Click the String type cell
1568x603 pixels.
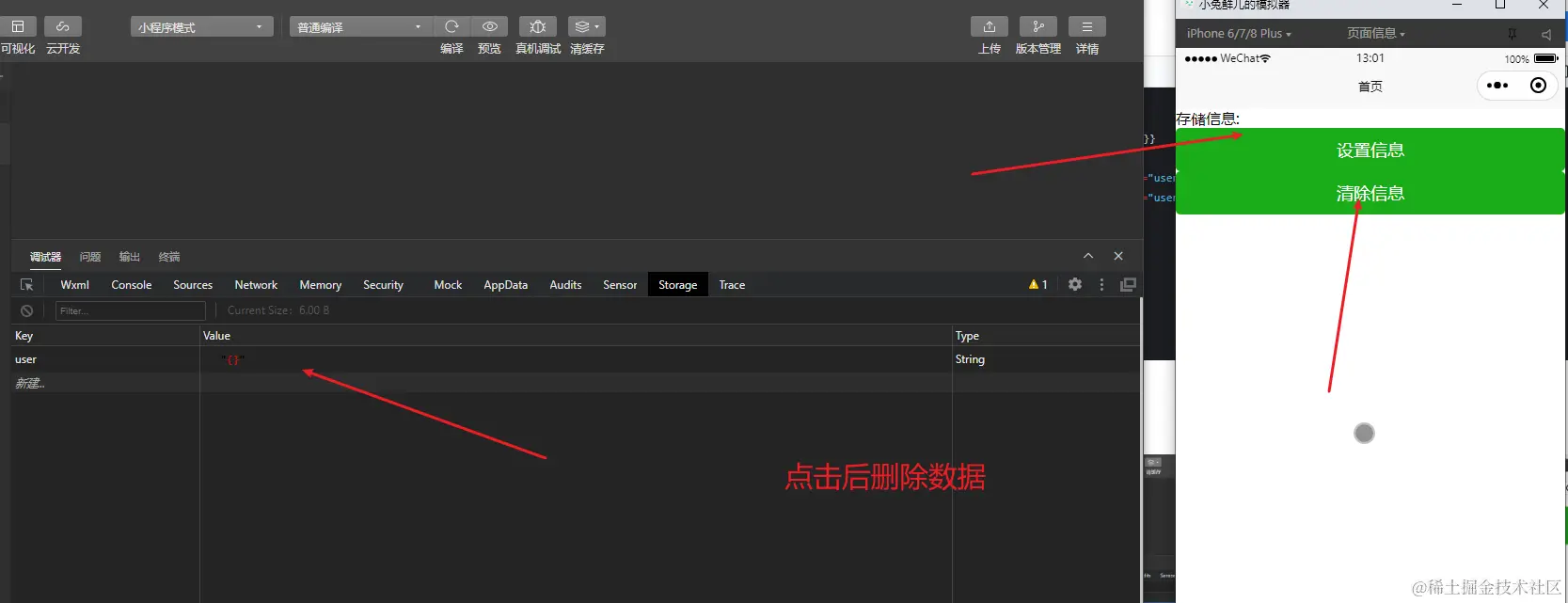(x=1046, y=359)
